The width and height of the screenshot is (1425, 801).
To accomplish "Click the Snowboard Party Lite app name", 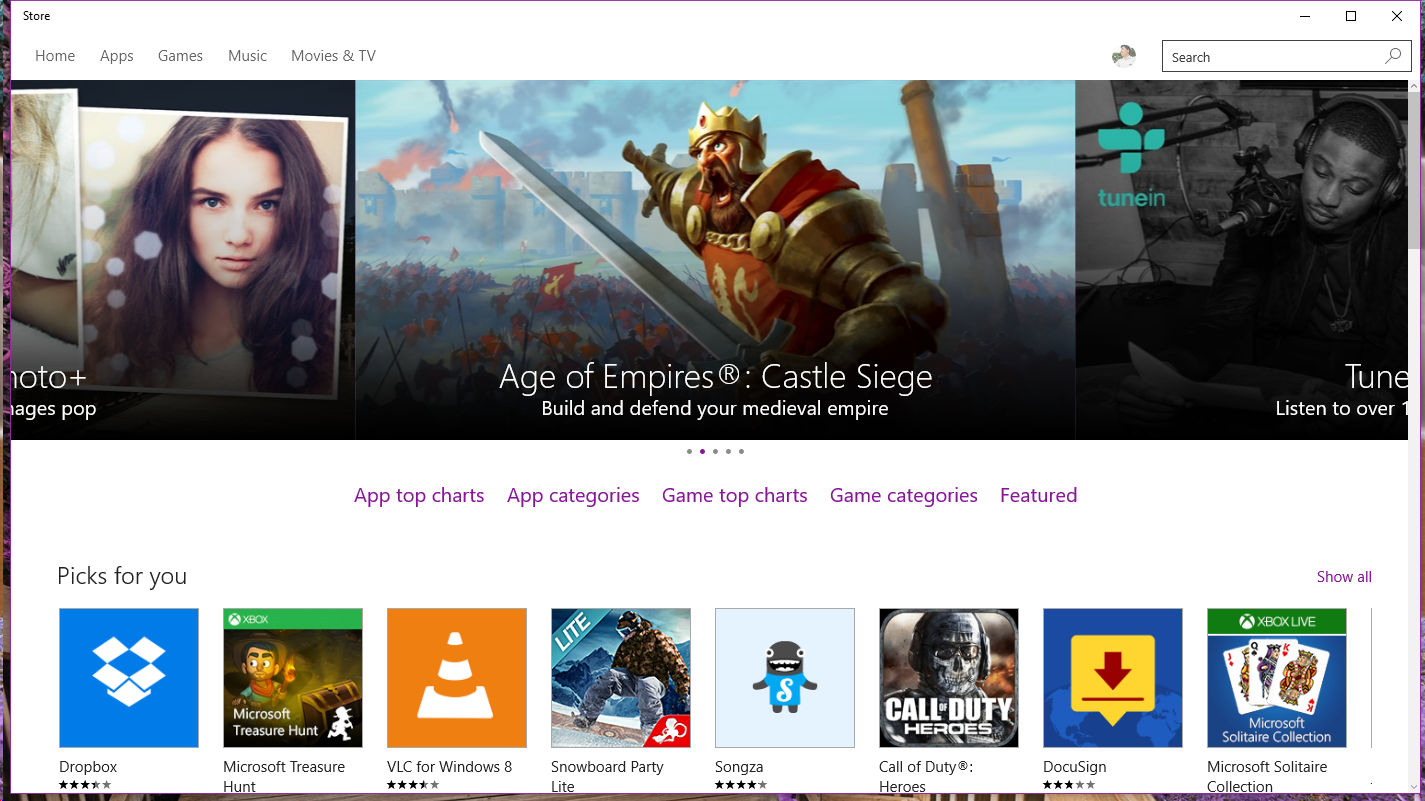I will click(x=607, y=777).
